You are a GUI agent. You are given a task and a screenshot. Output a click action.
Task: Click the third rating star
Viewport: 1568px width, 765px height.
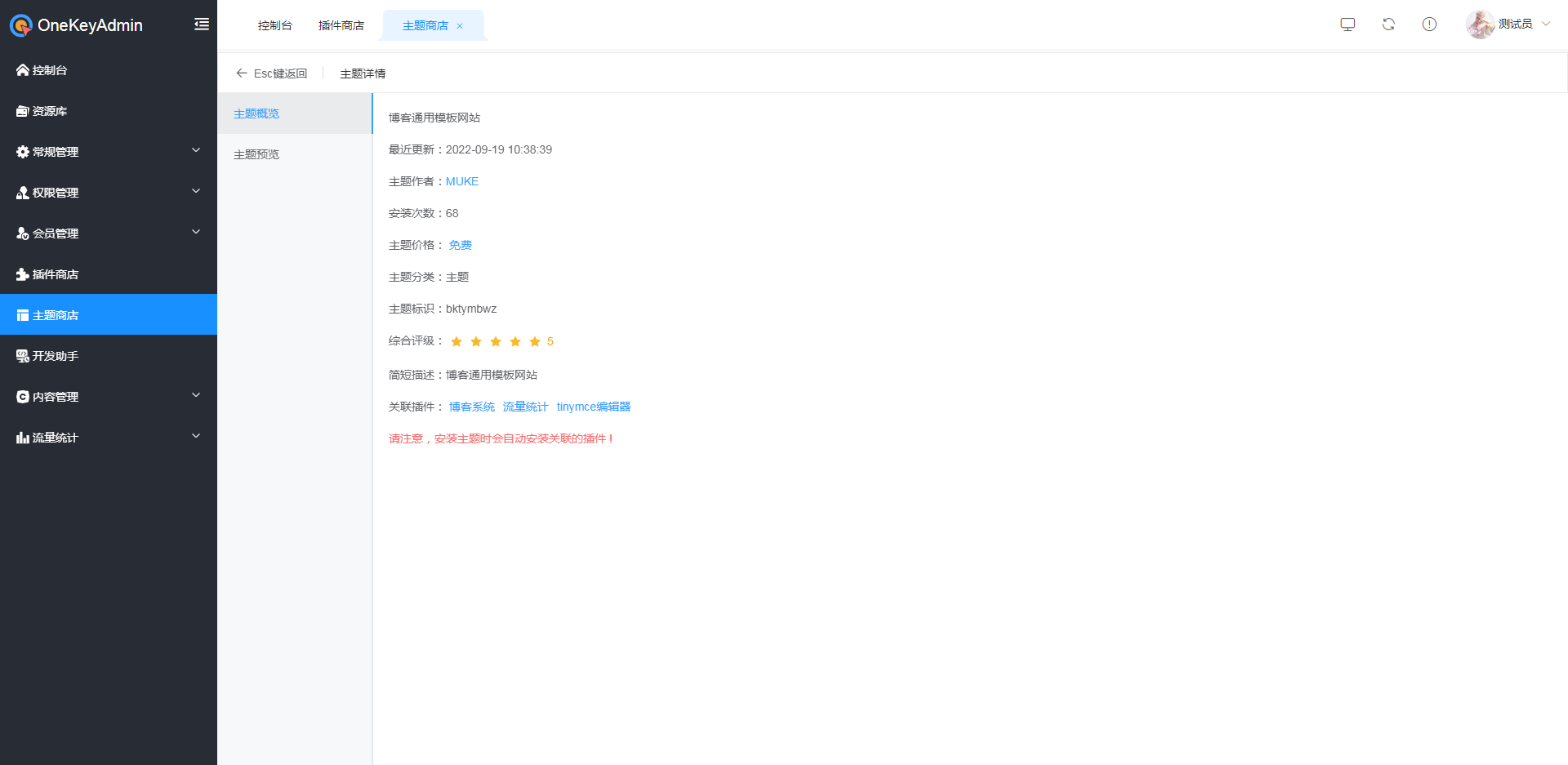point(496,341)
